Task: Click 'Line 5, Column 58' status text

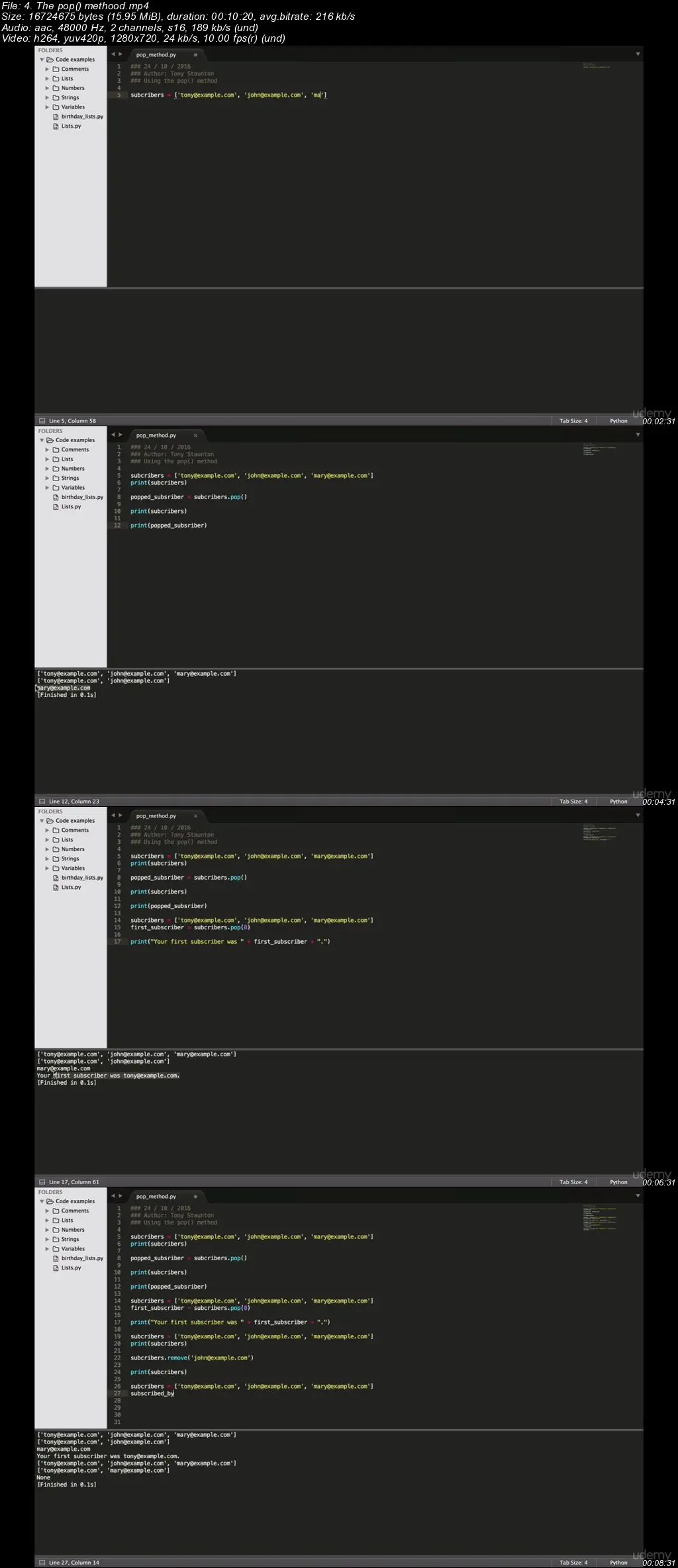Action: coord(72,421)
